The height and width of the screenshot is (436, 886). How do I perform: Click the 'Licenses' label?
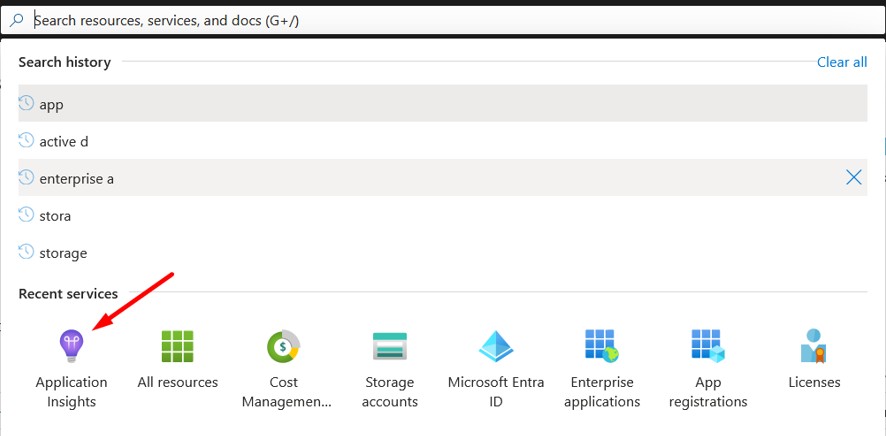pyautogui.click(x=814, y=382)
